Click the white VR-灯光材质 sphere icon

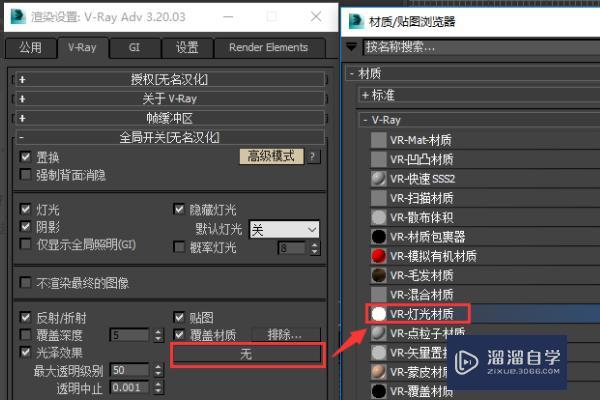pyautogui.click(x=378, y=314)
